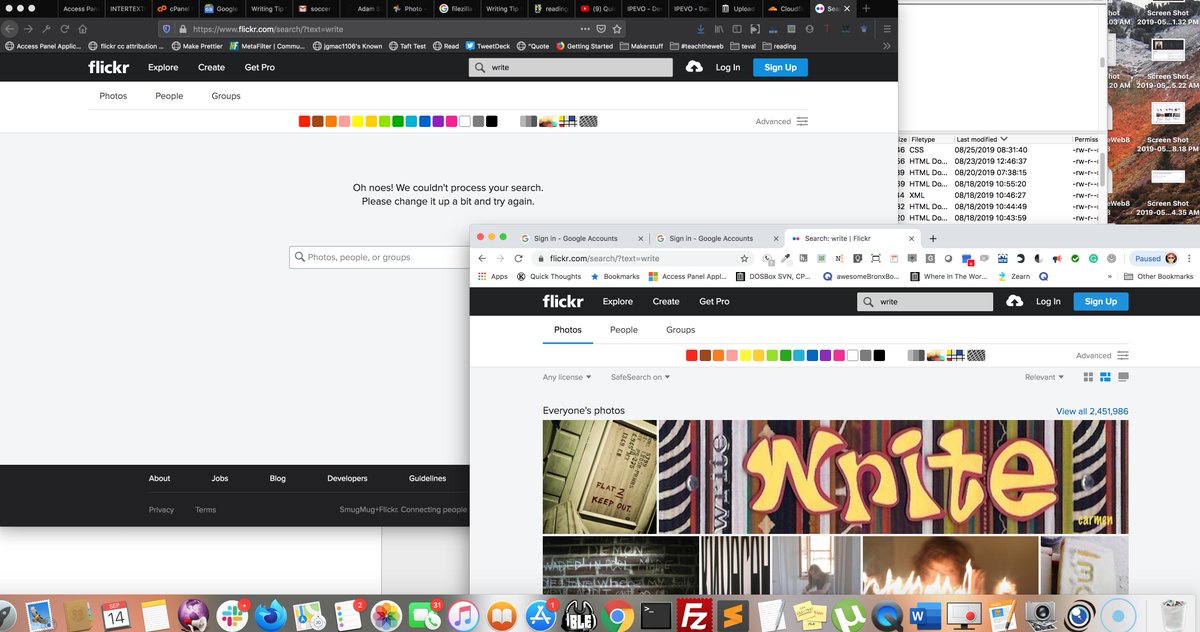Click Sign Up button in Chrome Flickr

[1101, 301]
